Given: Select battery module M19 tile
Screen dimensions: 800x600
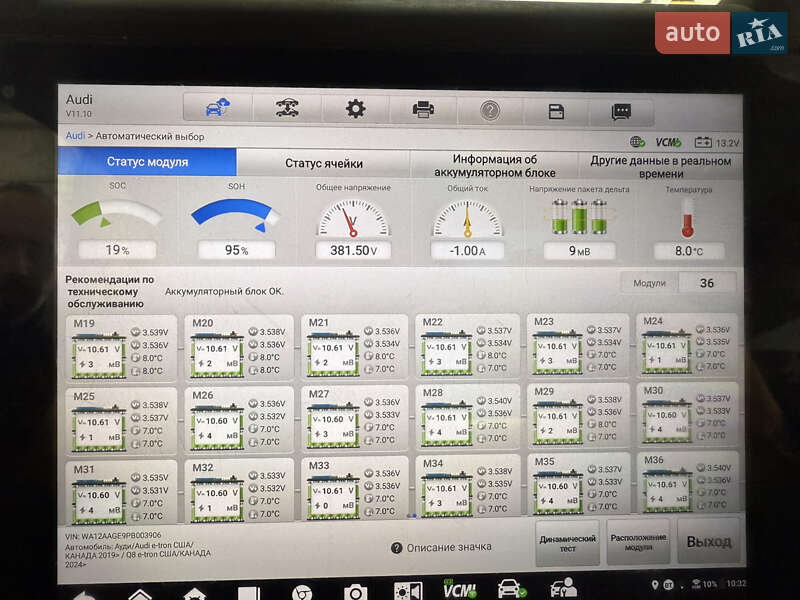Looking at the screenshot, I should (x=122, y=348).
